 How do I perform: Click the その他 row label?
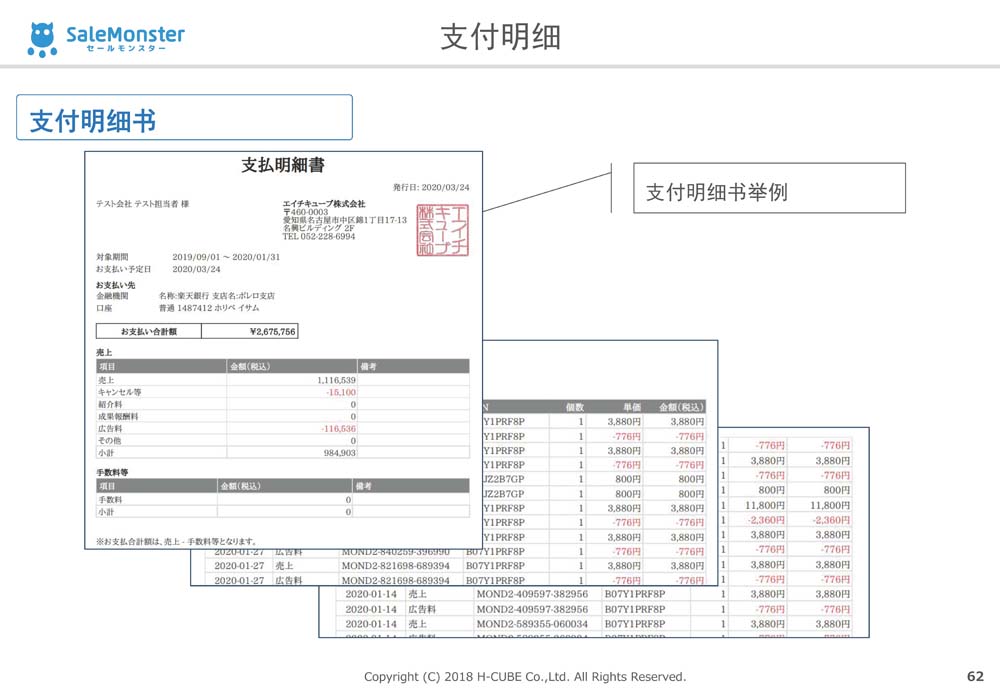click(110, 441)
